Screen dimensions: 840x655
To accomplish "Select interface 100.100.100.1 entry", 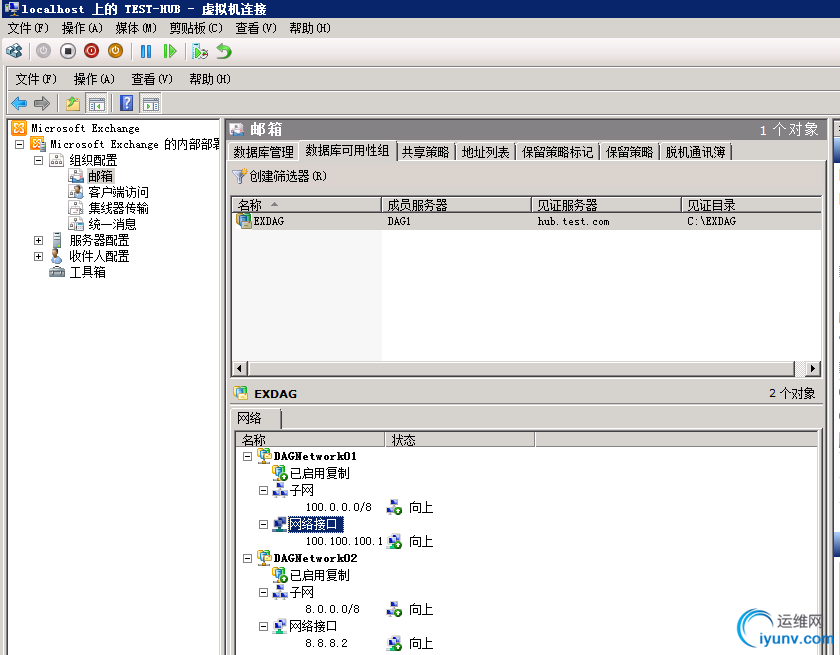I will [344, 541].
